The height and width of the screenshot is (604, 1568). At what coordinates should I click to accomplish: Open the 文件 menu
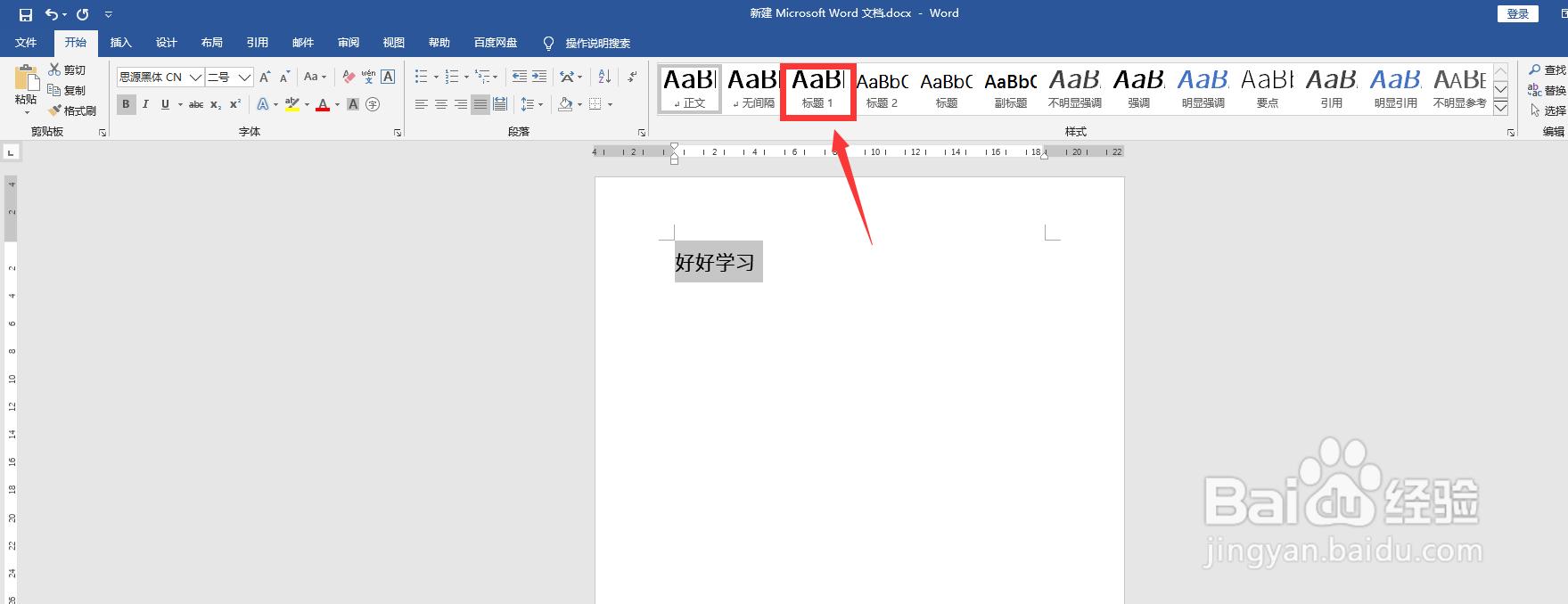click(26, 43)
